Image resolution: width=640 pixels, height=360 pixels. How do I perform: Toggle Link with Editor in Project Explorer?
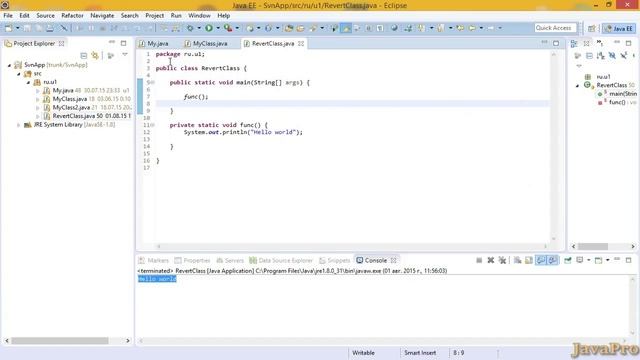[x=95, y=56]
